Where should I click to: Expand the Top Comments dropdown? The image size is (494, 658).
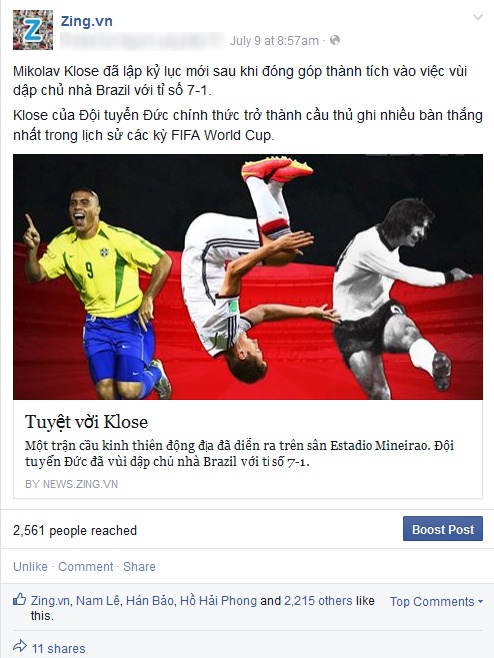click(436, 601)
